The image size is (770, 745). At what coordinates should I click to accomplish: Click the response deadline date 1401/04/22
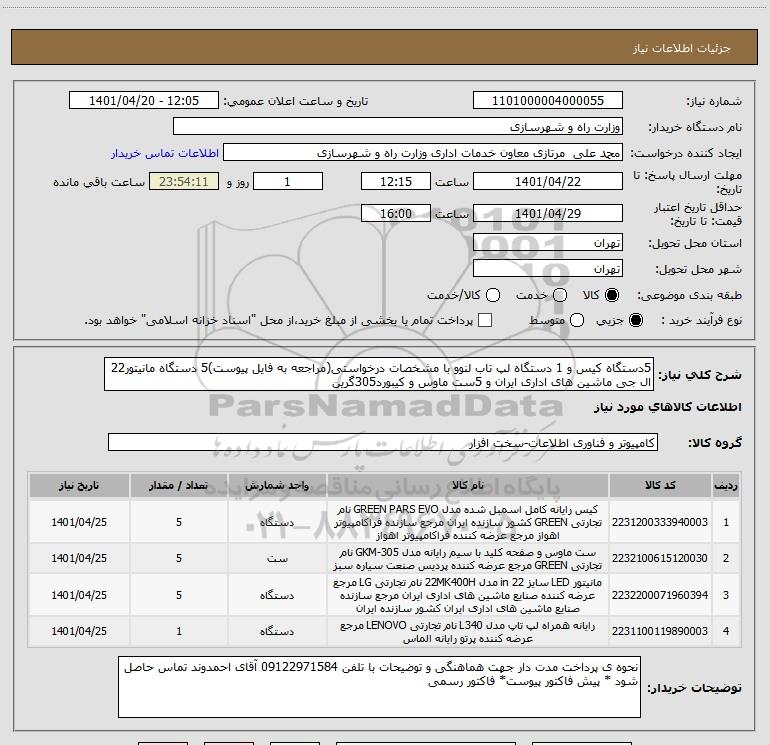point(548,181)
